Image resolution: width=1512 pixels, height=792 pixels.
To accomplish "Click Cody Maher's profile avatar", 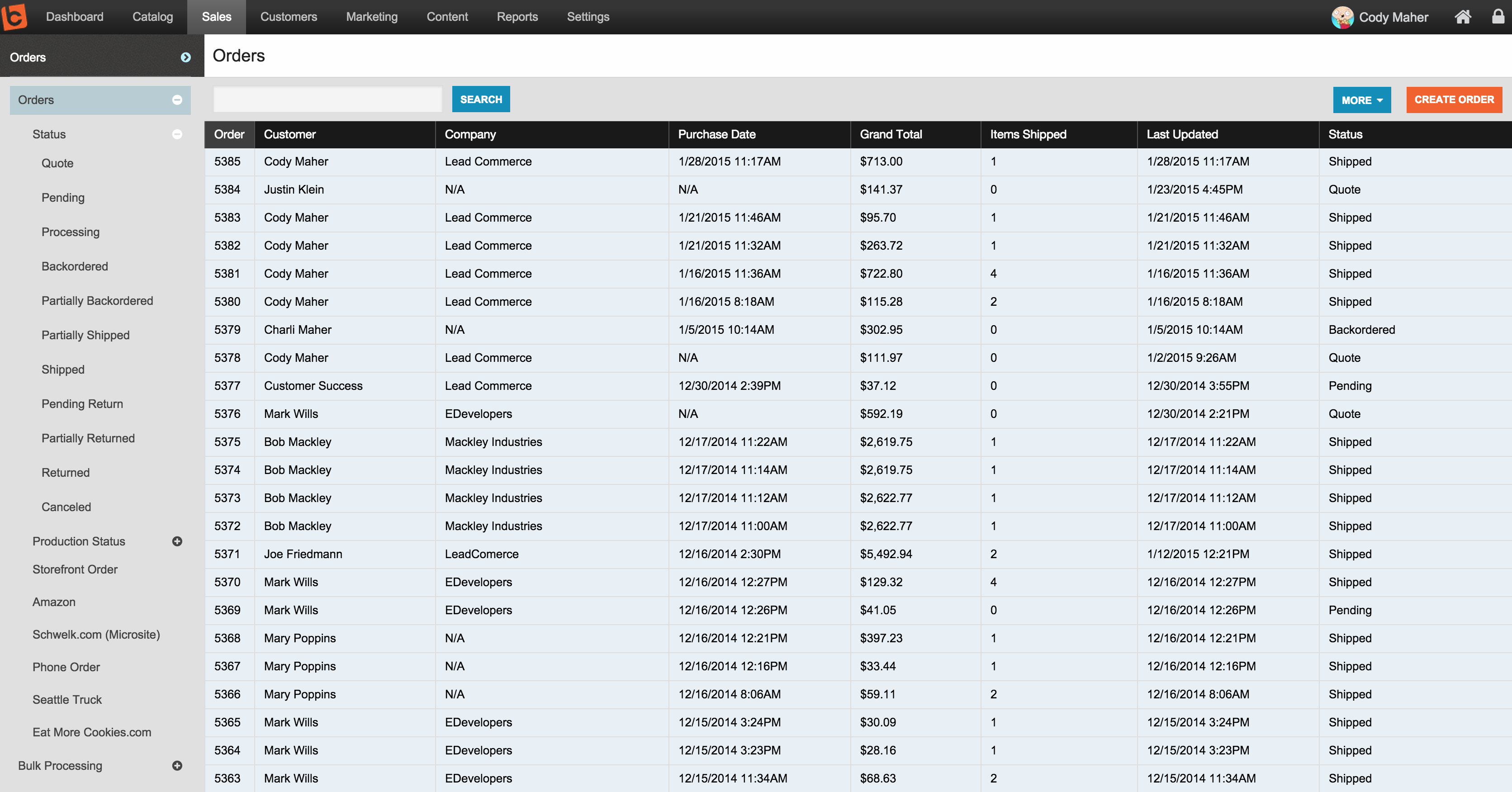I will [x=1342, y=17].
